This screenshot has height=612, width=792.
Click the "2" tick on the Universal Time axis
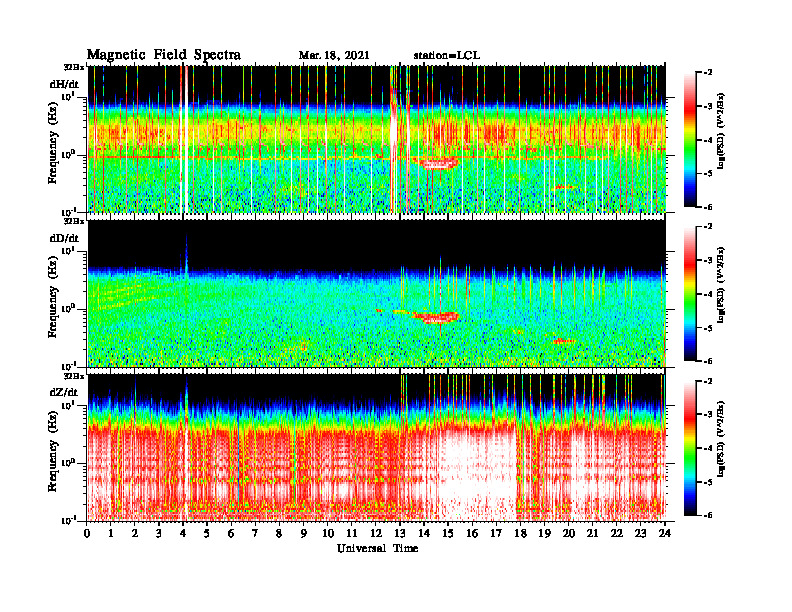pyautogui.click(x=134, y=534)
